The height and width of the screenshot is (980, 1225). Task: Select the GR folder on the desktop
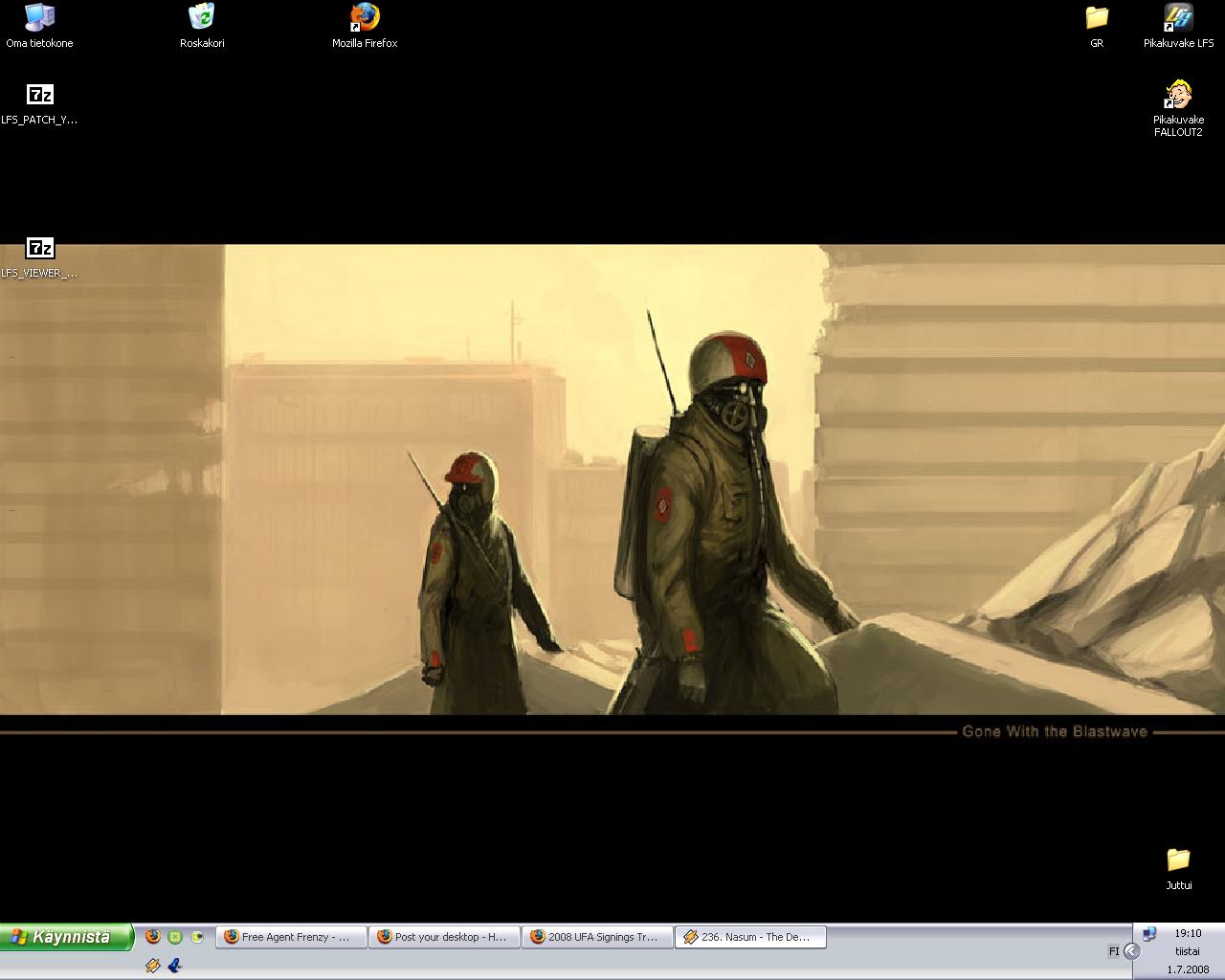[1097, 26]
